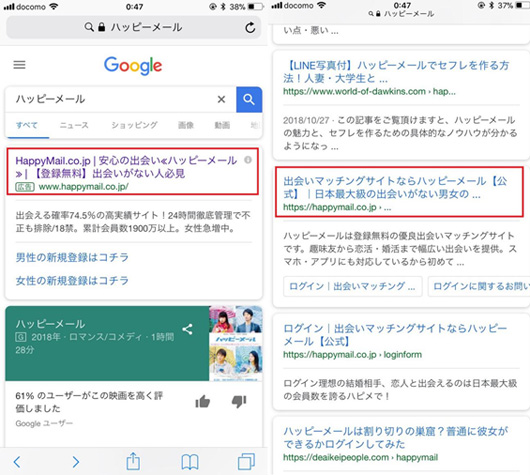The height and width of the screenshot is (475, 530).
Task: Tap ログインに関するお問い sitelink chip
Action: (479, 287)
